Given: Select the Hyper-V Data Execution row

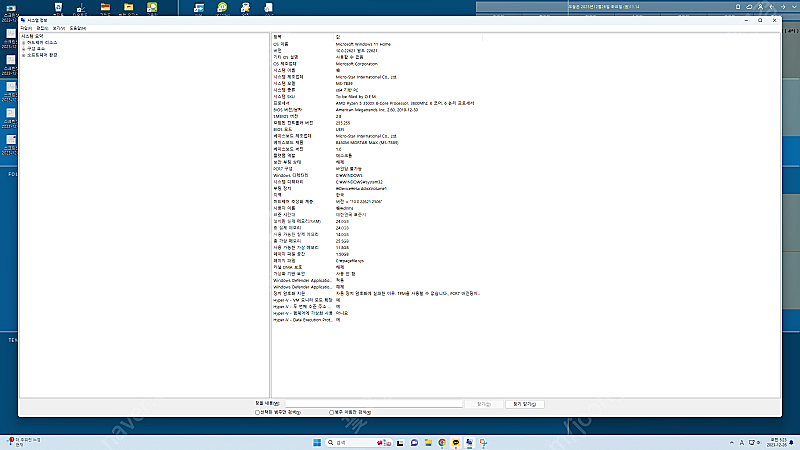Looking at the screenshot, I should 378,320.
